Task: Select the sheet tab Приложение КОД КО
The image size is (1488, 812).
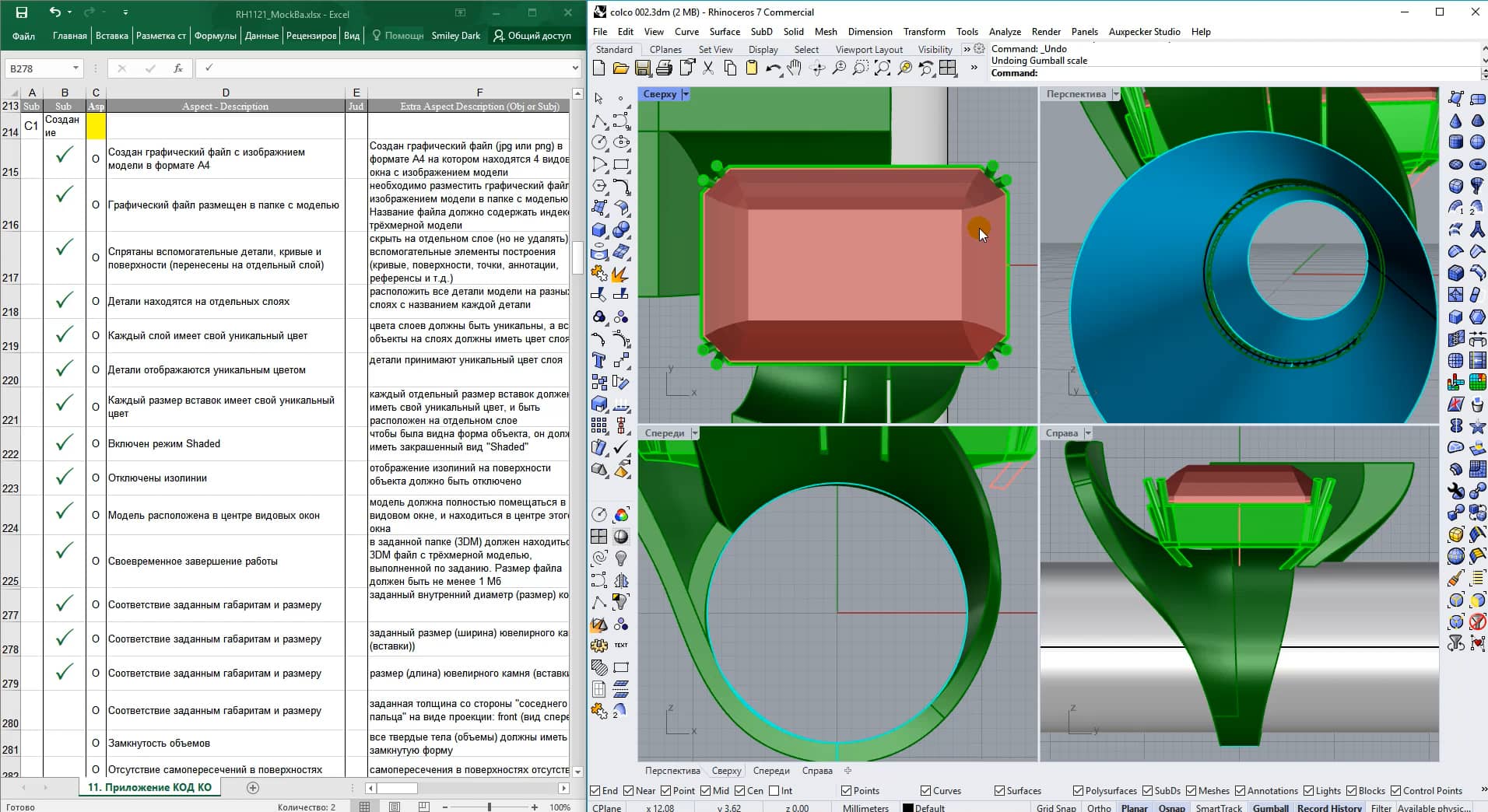Action: click(148, 787)
